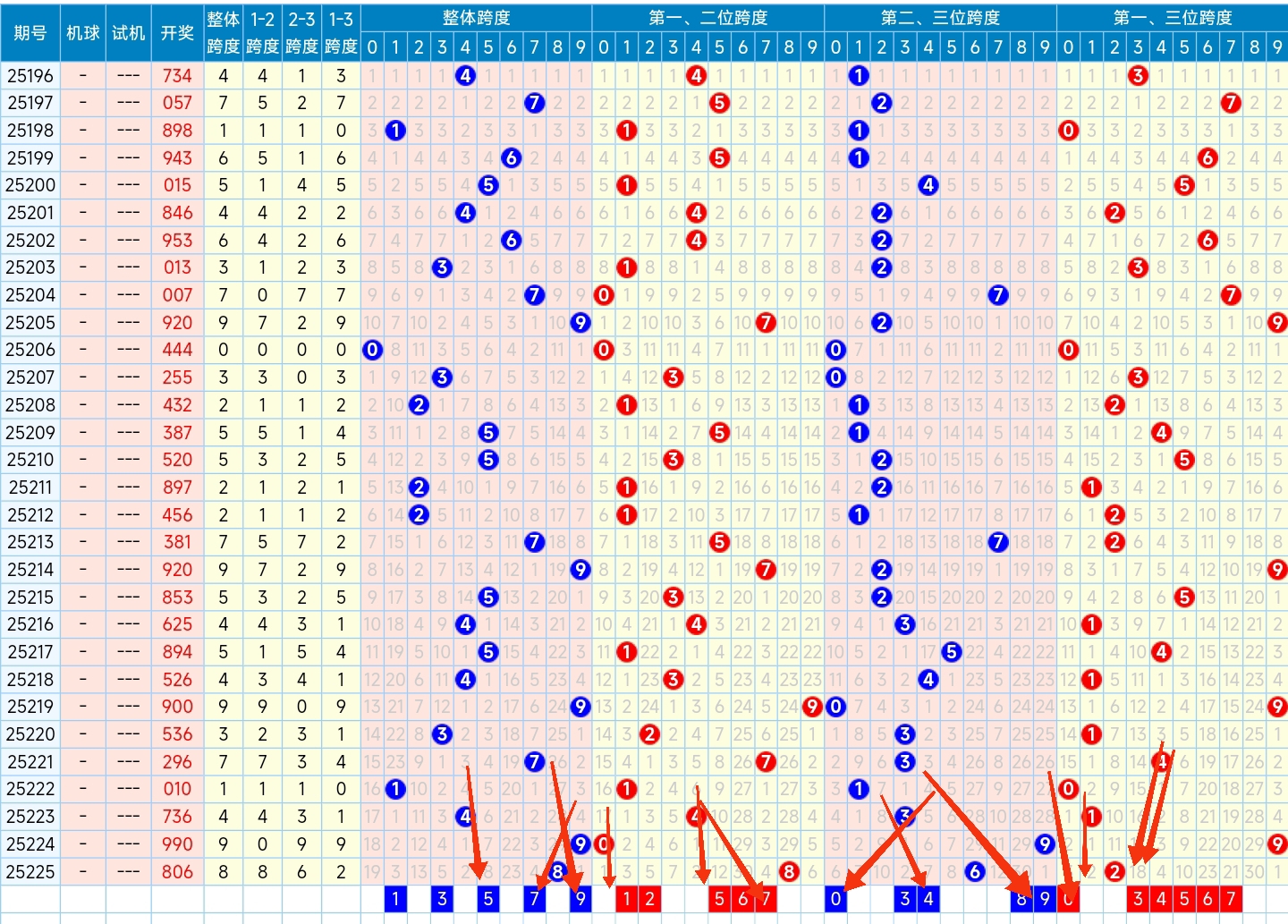Select the 1-3跨度 column header
The image size is (1288, 924).
[x=342, y=33]
